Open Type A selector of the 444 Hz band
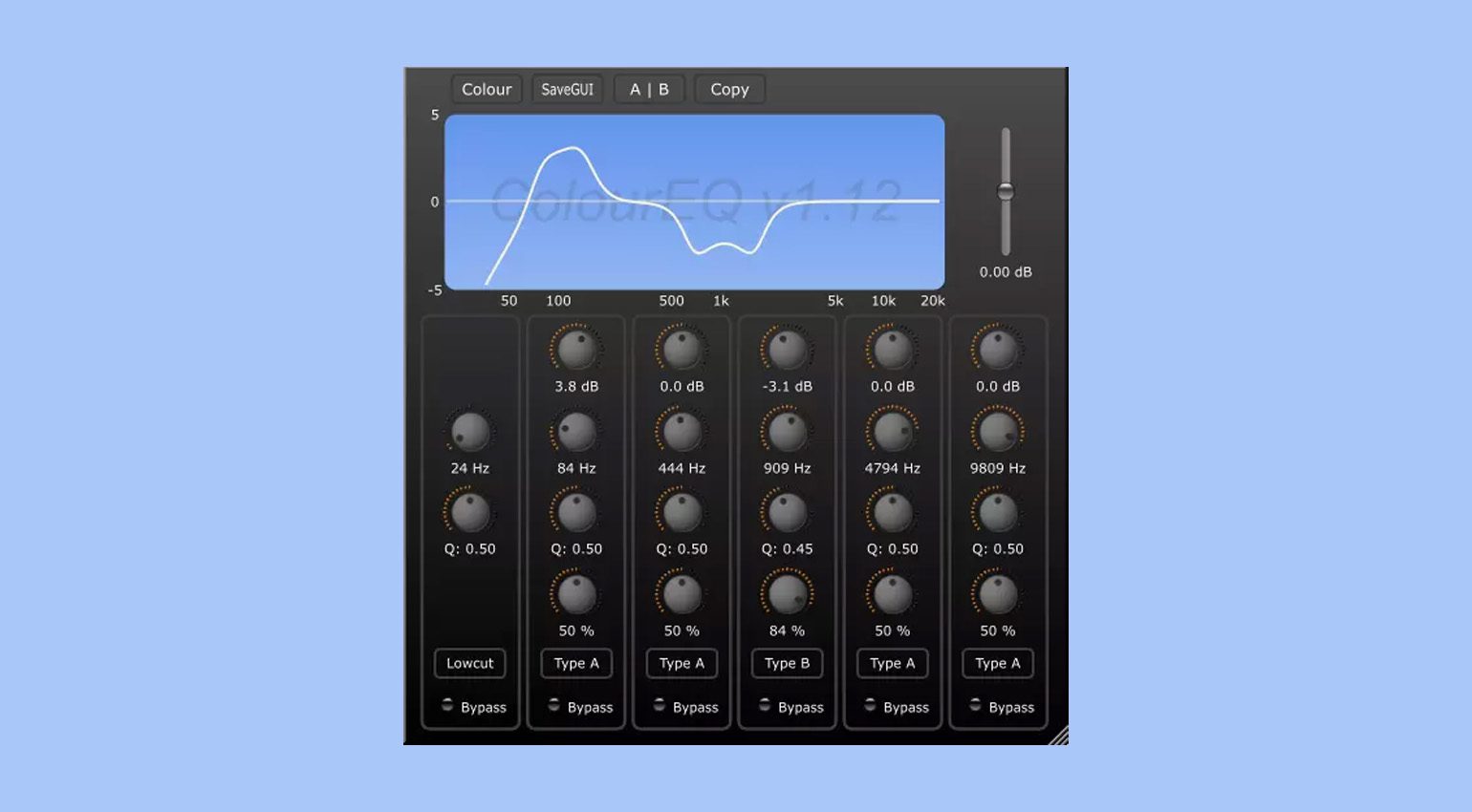This screenshot has width=1472, height=812. point(682,663)
